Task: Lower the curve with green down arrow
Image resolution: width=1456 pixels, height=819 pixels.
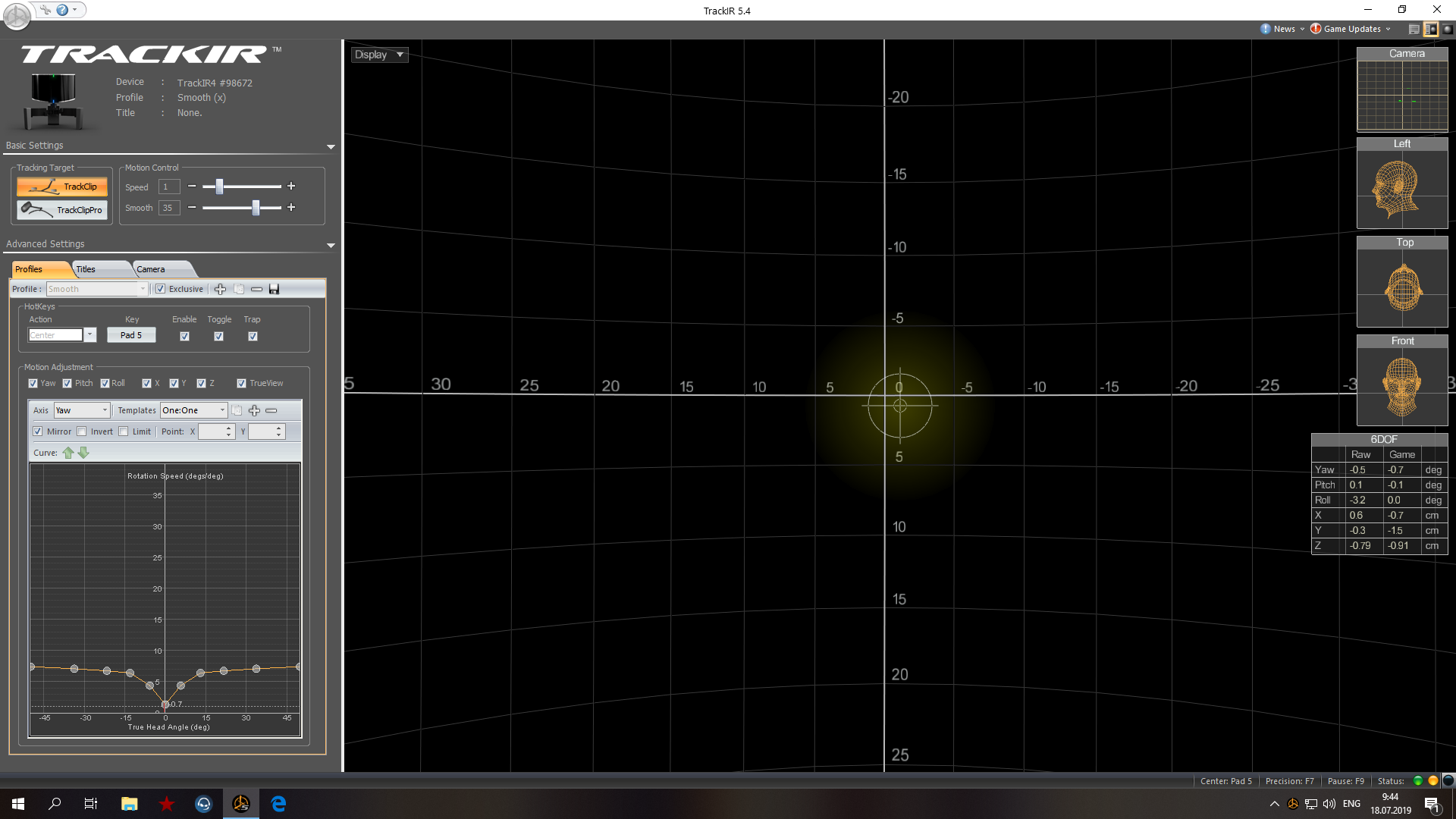Action: pos(84,453)
